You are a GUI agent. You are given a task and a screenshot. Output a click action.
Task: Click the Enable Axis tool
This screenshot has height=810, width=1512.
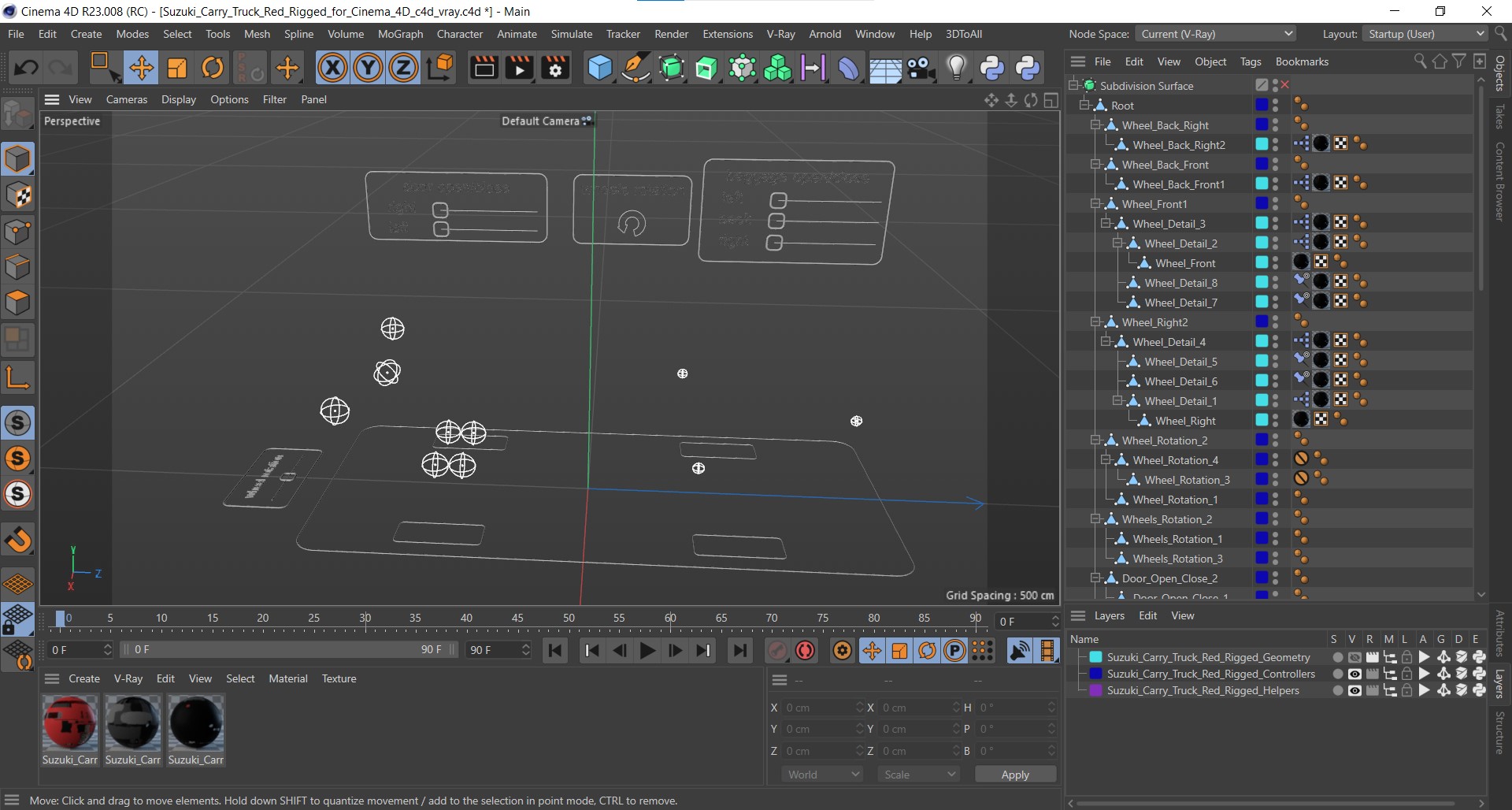point(17,377)
